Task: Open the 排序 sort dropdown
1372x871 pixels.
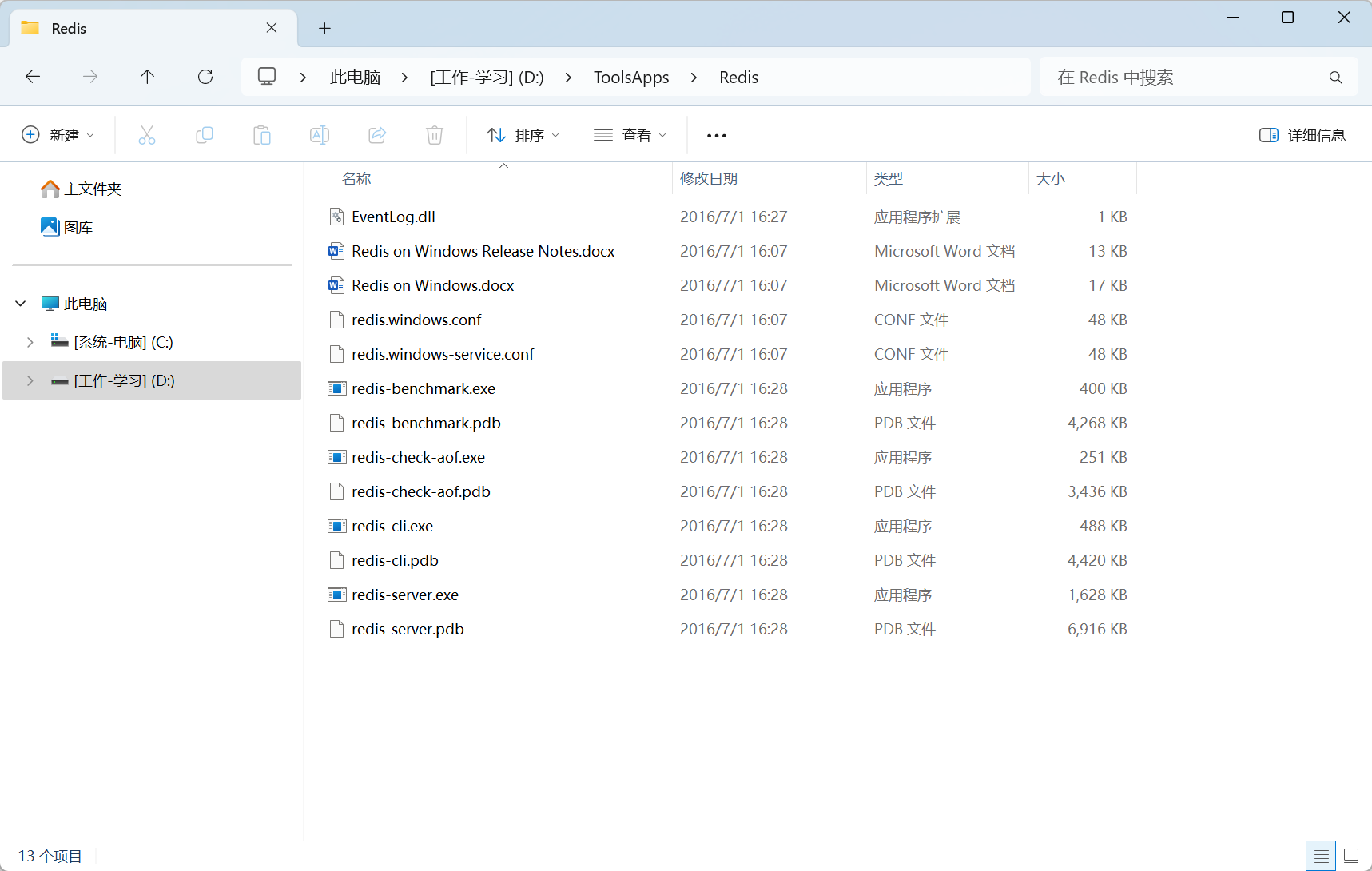Action: (x=523, y=135)
